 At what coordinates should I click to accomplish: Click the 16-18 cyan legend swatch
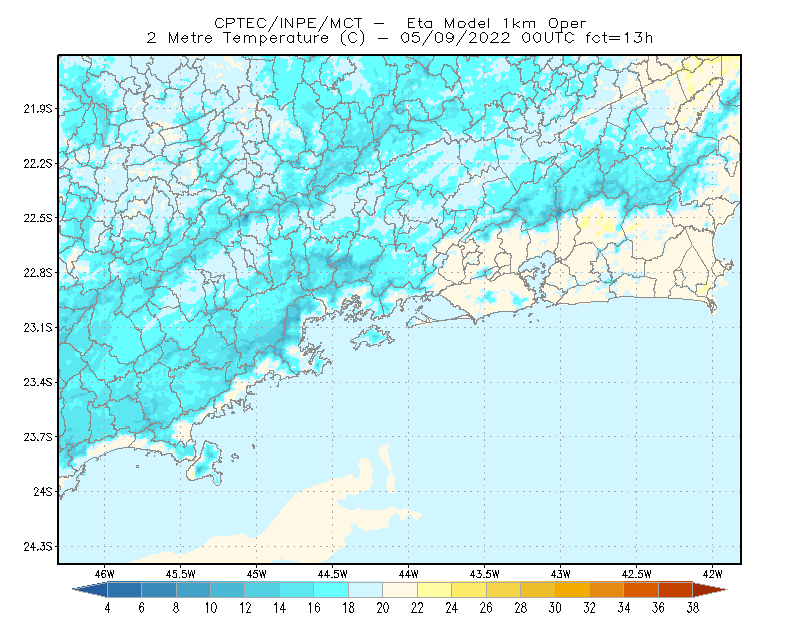tap(331, 589)
